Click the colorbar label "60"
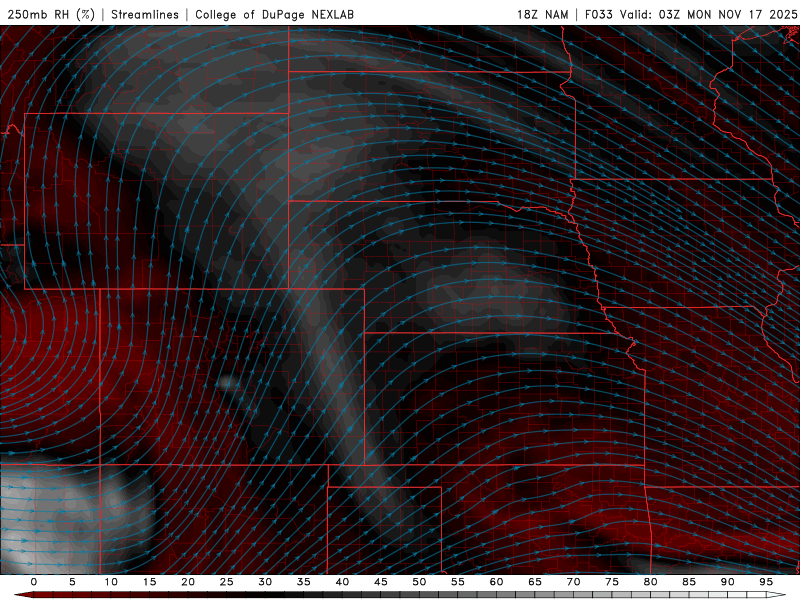The image size is (800, 600). [x=496, y=582]
